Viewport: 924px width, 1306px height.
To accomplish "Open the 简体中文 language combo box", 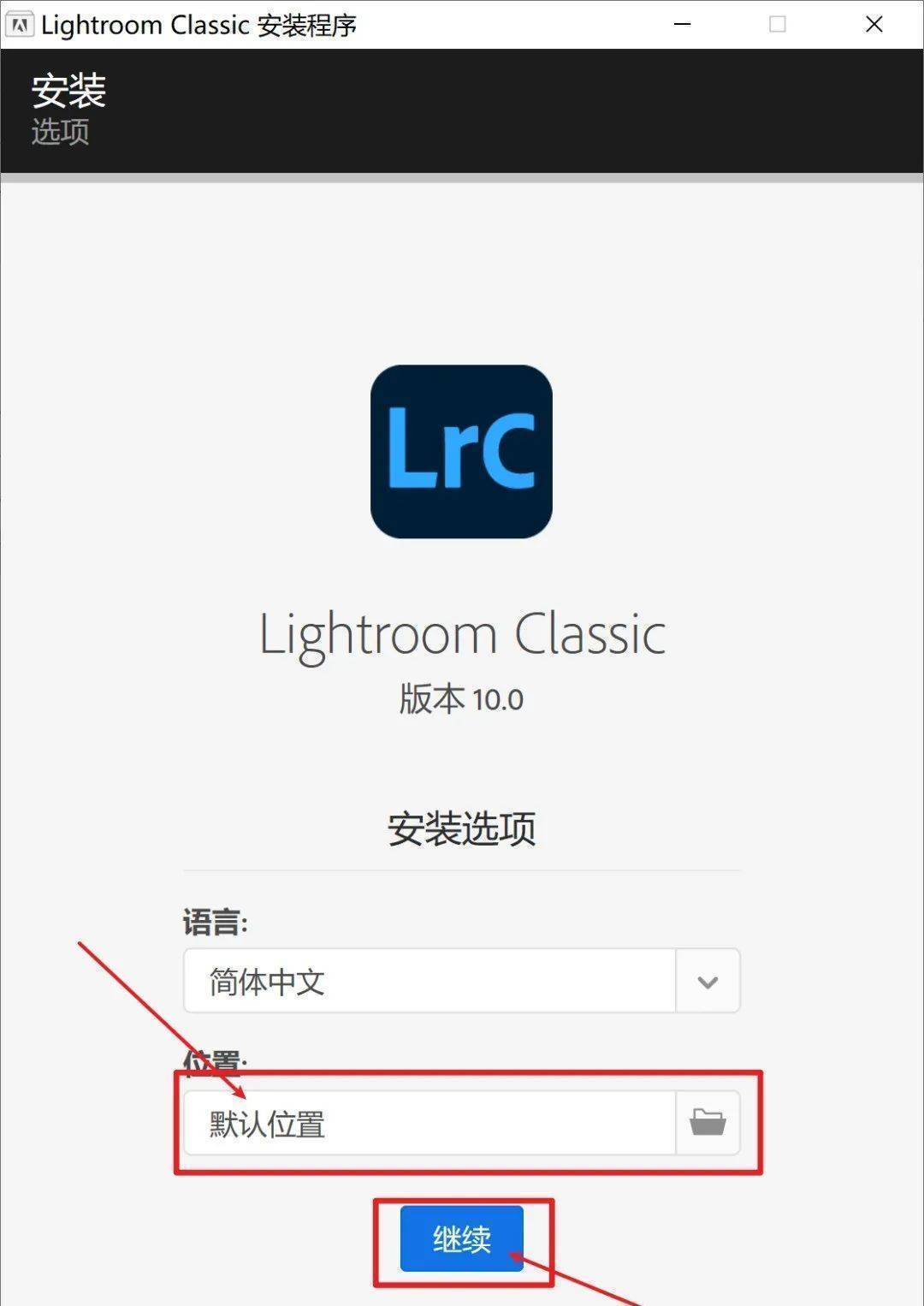I will (x=462, y=981).
